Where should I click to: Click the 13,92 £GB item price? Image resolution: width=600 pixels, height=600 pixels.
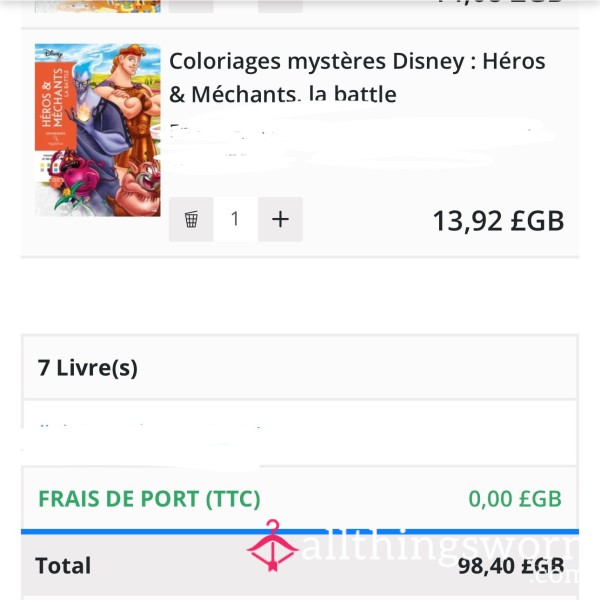pos(498,221)
